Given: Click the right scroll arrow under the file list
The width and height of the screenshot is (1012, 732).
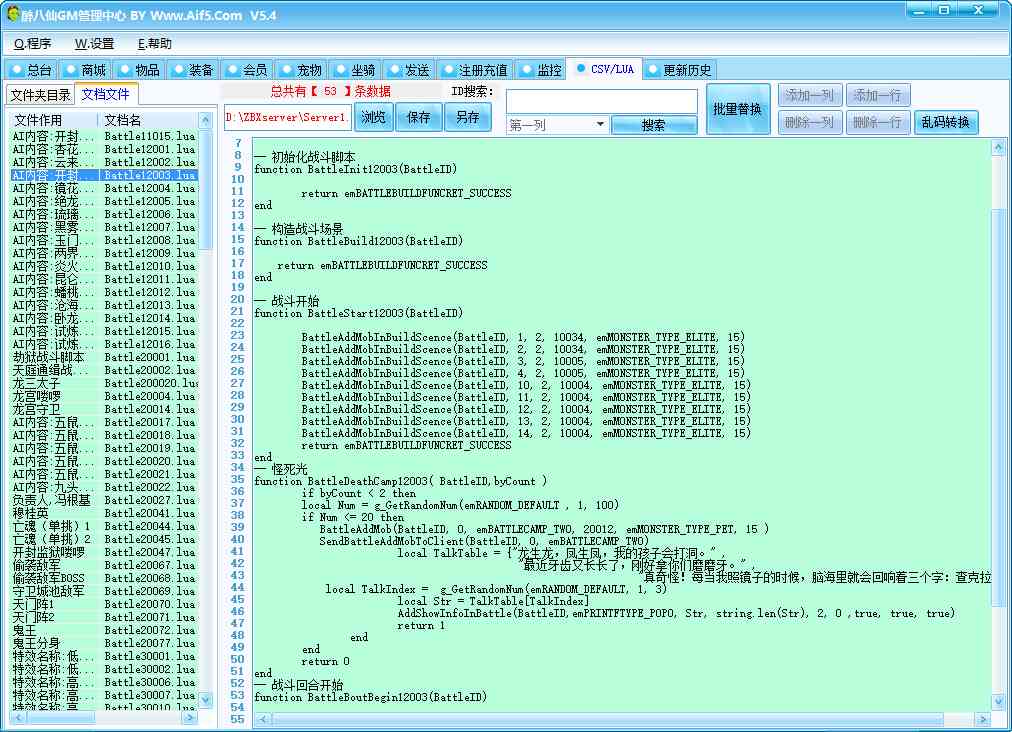Looking at the screenshot, I should pos(190,718).
